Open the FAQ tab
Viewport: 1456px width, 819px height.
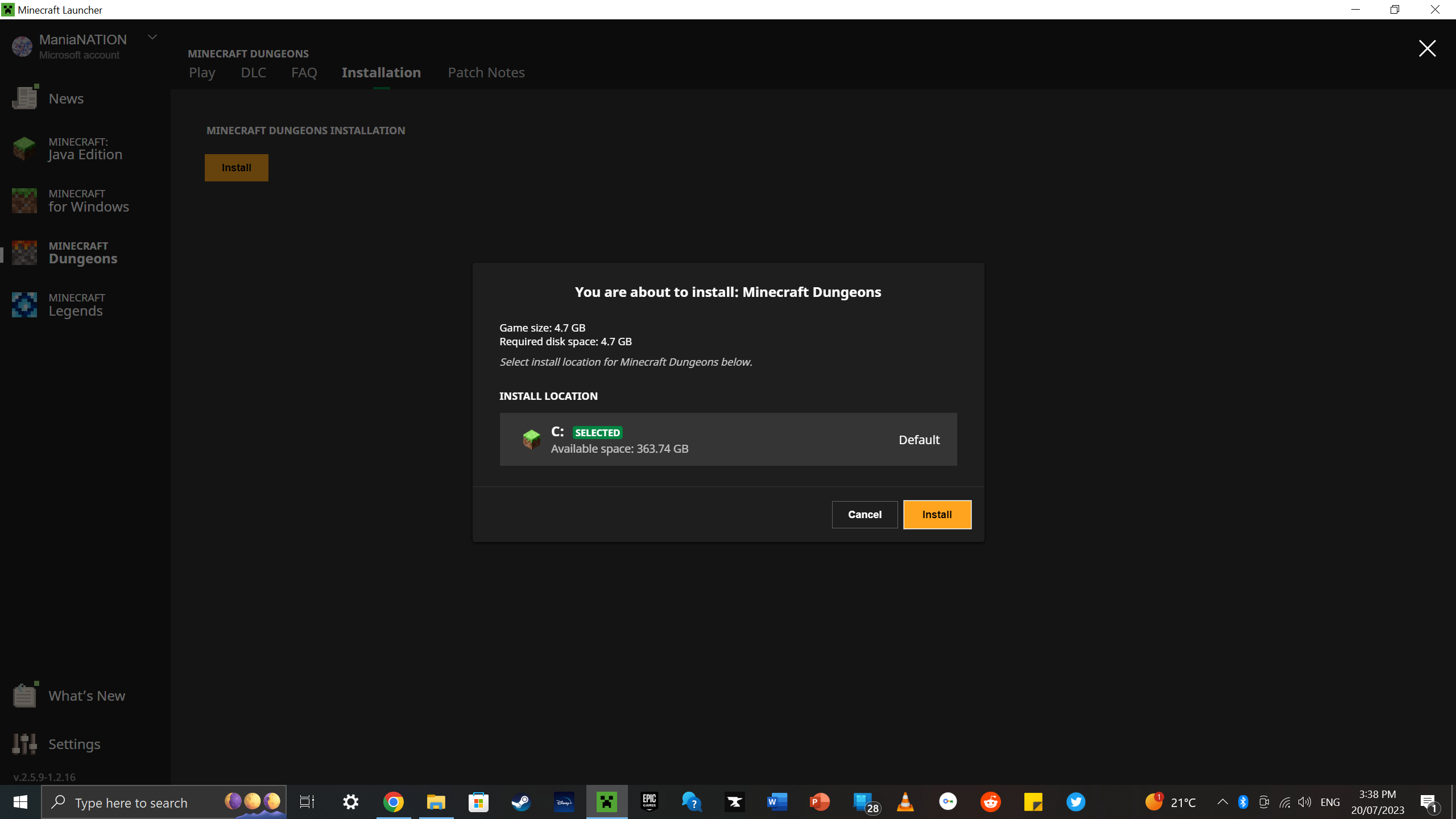(x=304, y=73)
